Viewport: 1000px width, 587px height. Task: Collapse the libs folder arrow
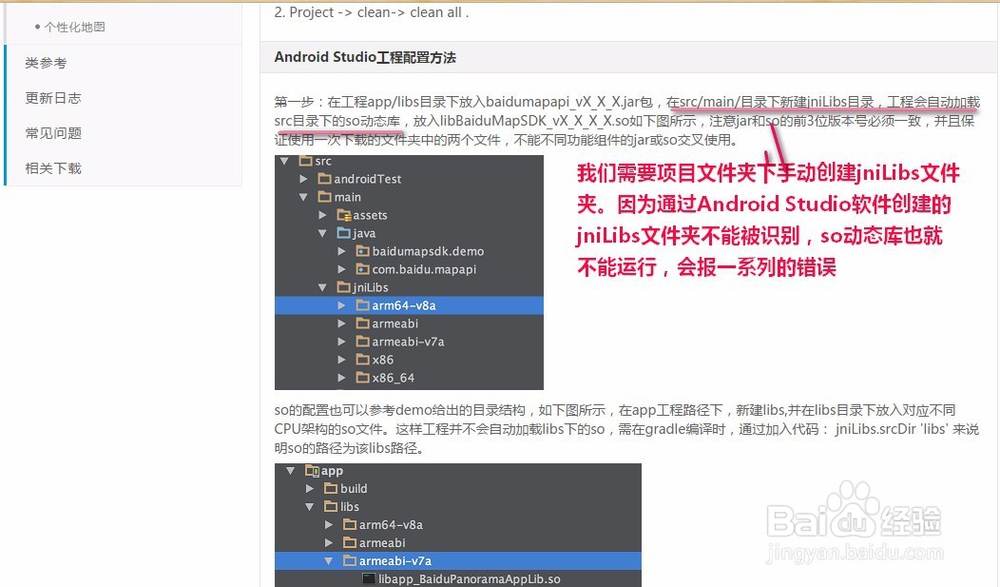coord(309,507)
